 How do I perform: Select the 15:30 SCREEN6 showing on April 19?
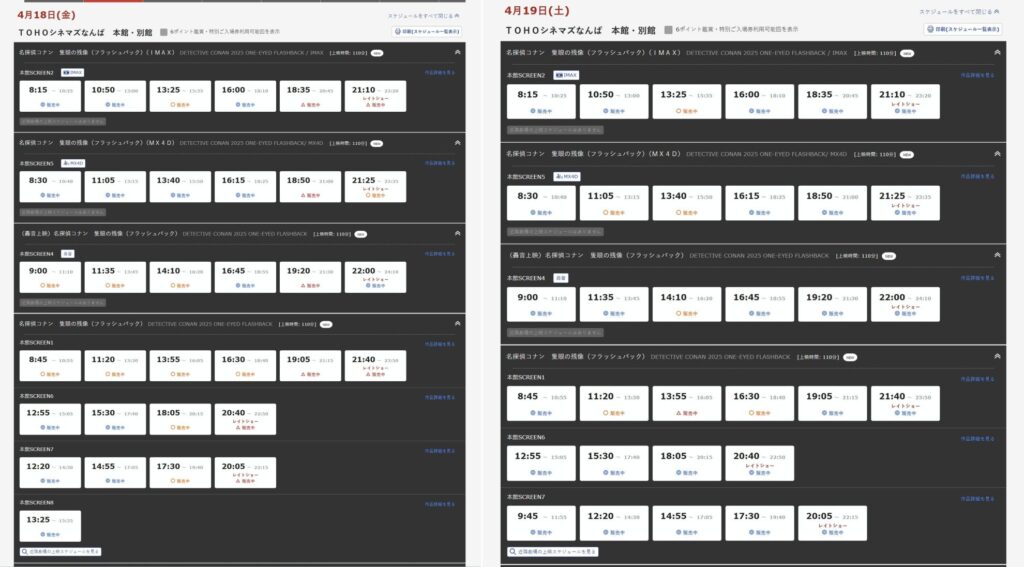tap(614, 463)
